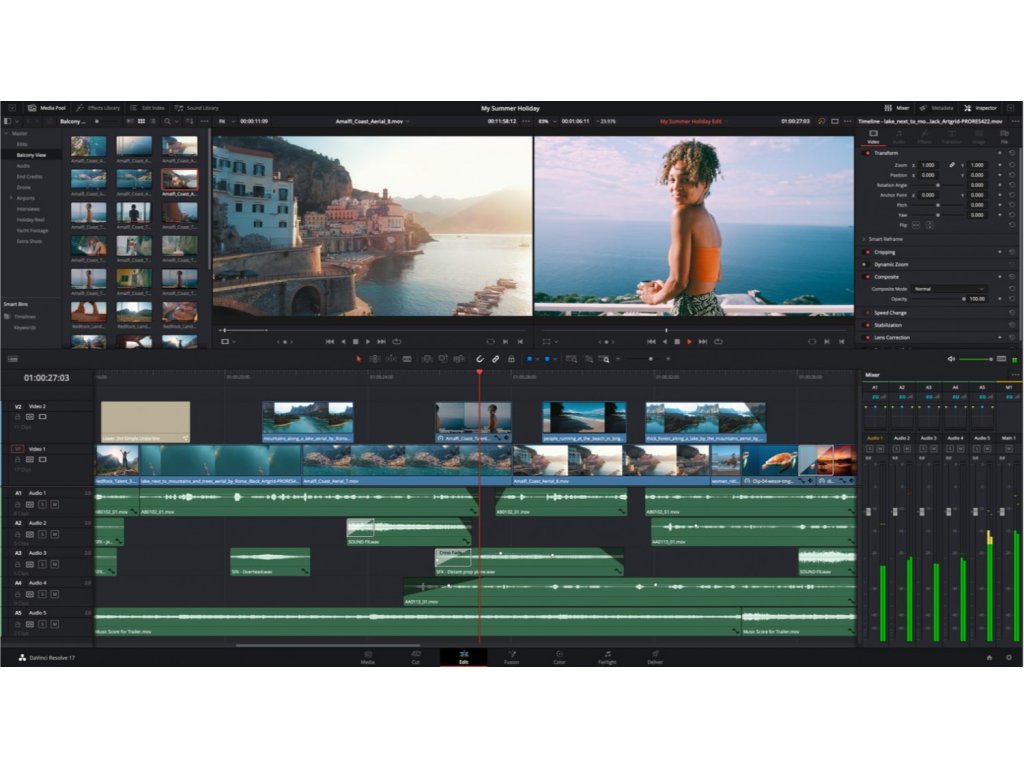Click the search icon in Media Pool
The width and height of the screenshot is (1024, 768).
pyautogui.click(x=166, y=121)
